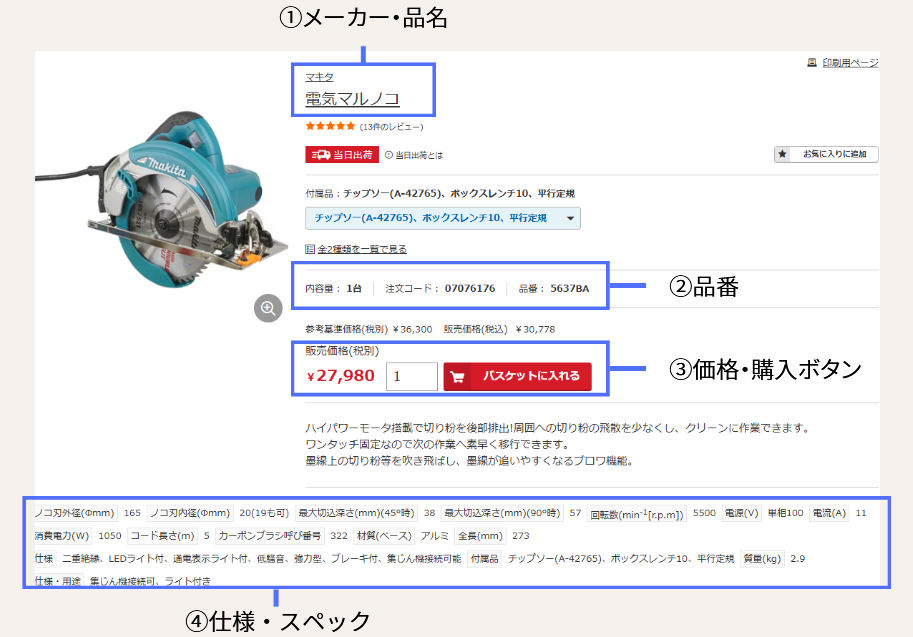The height and width of the screenshot is (637, 913).
Task: Click the red 当日出荷 truck badge
Action: [x=342, y=155]
